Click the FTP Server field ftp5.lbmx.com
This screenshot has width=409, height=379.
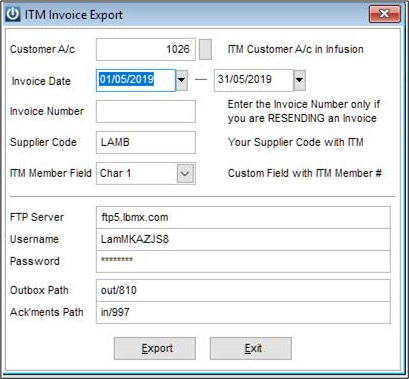pyautogui.click(x=243, y=217)
